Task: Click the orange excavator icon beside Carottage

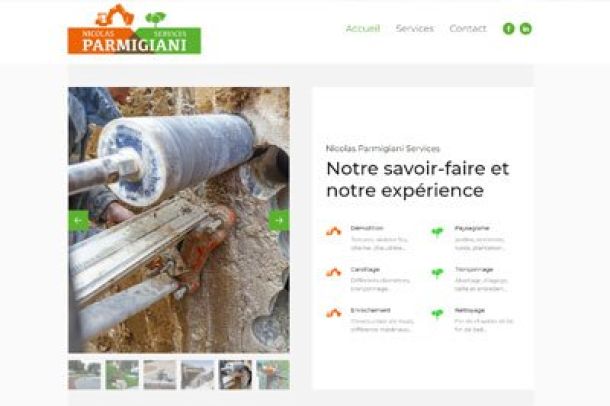Action: point(334,273)
